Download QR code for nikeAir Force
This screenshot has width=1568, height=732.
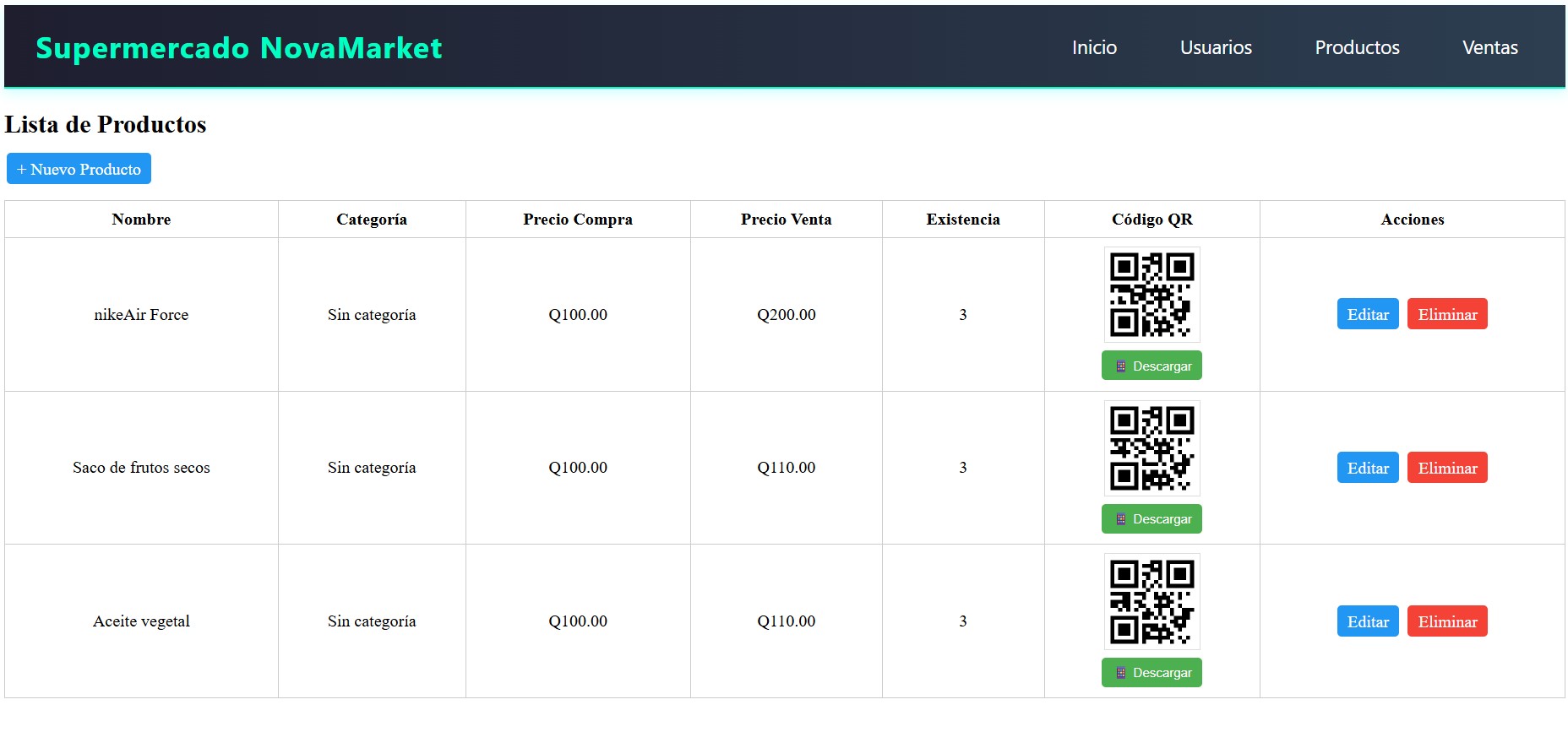coord(1151,366)
